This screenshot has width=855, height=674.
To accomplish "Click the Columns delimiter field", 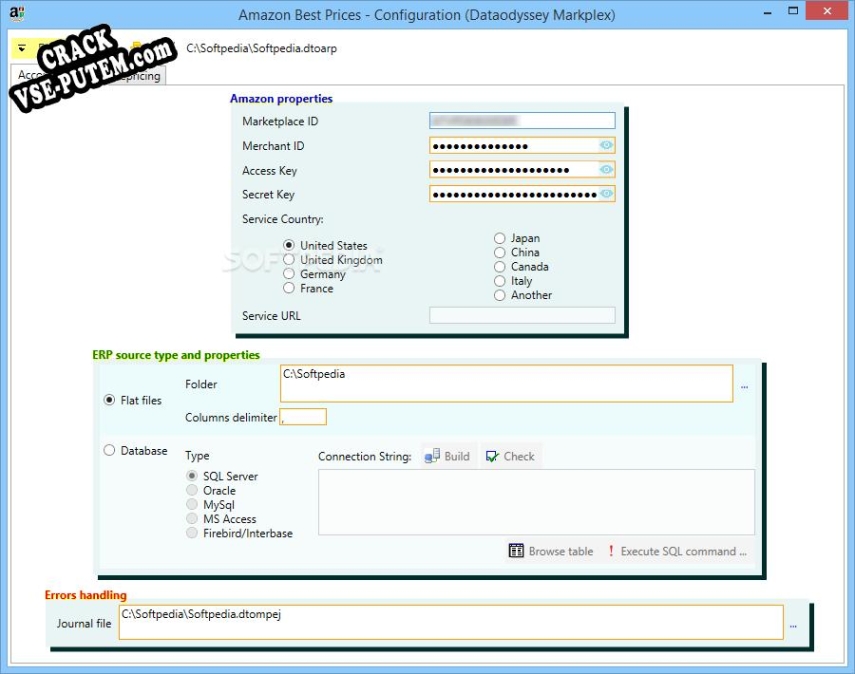I will pyautogui.click(x=303, y=417).
